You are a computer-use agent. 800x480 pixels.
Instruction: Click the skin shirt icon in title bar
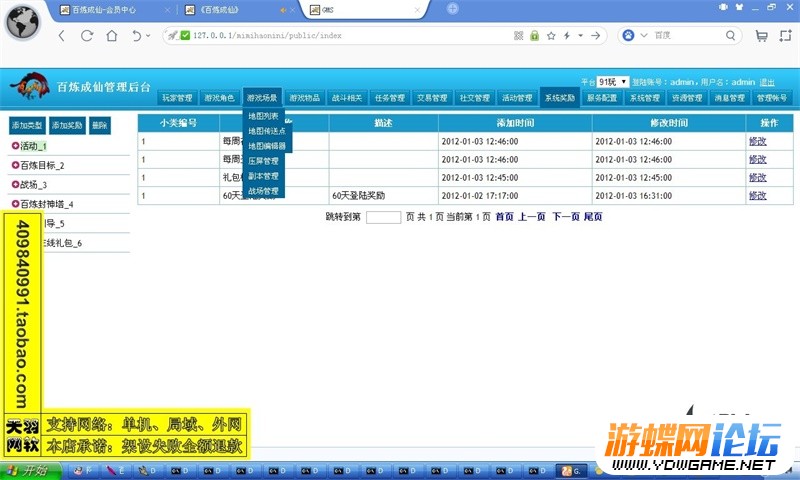pyautogui.click(x=739, y=7)
